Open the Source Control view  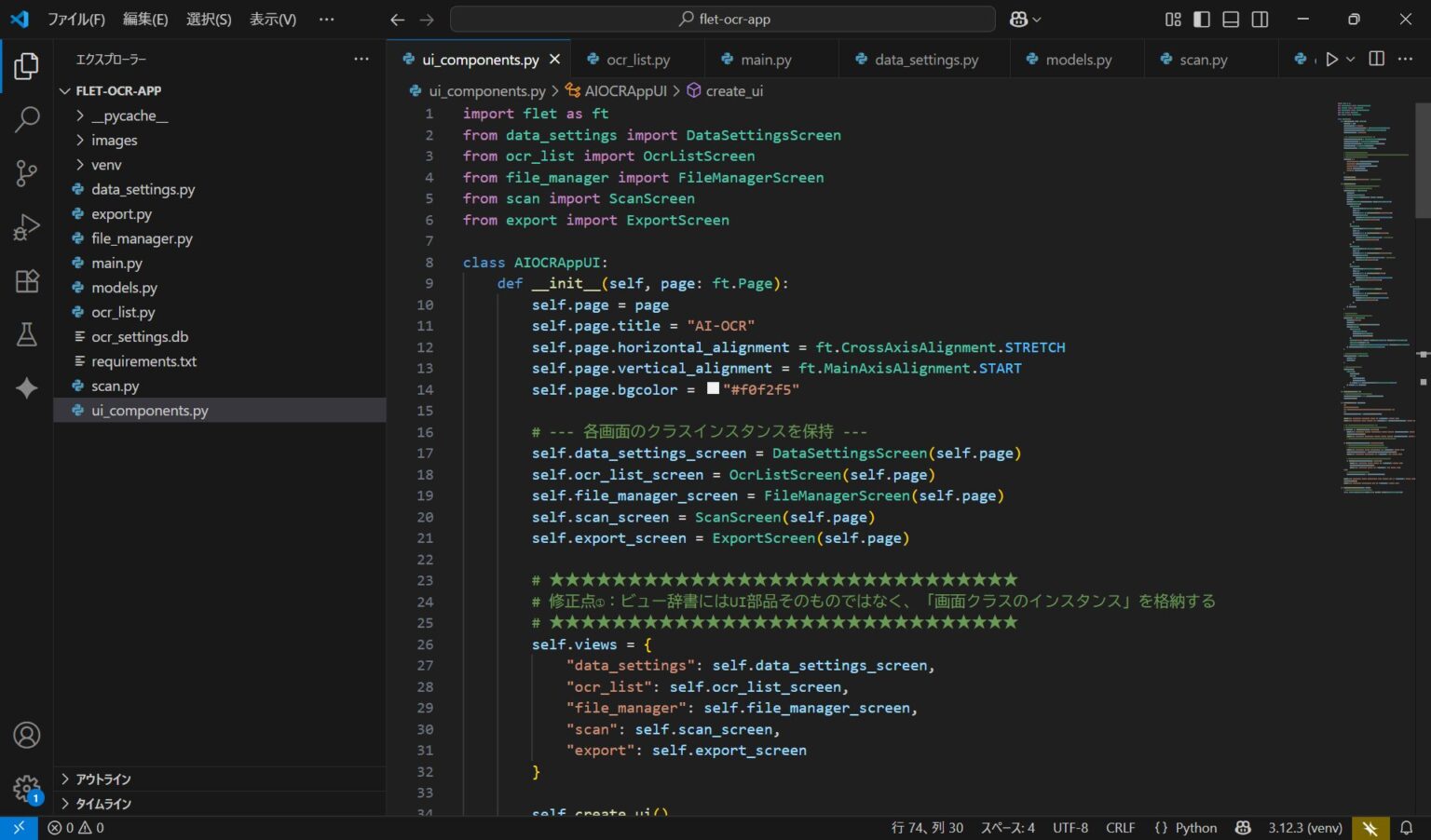click(26, 173)
